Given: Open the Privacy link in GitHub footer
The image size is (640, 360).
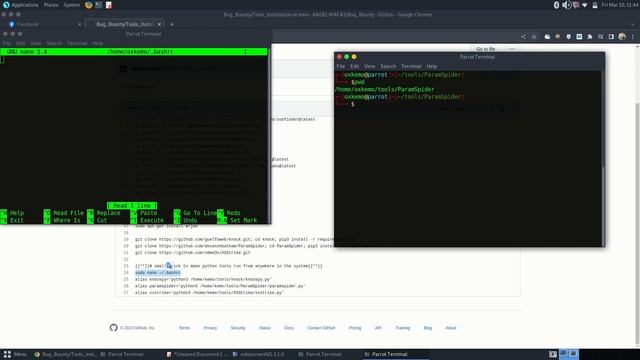Looking at the screenshot, I should (210, 328).
